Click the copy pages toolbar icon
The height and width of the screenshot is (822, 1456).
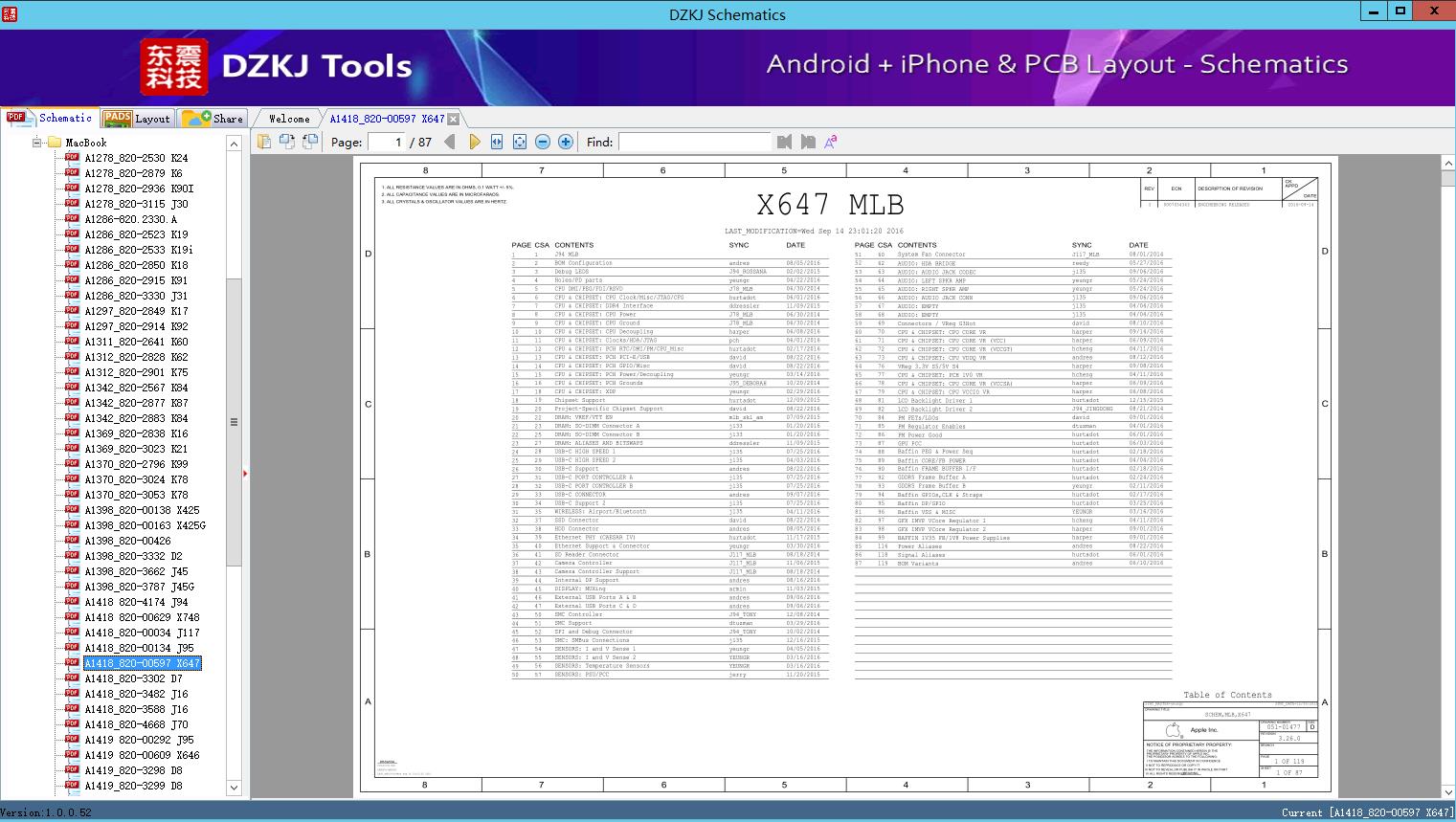[x=263, y=142]
